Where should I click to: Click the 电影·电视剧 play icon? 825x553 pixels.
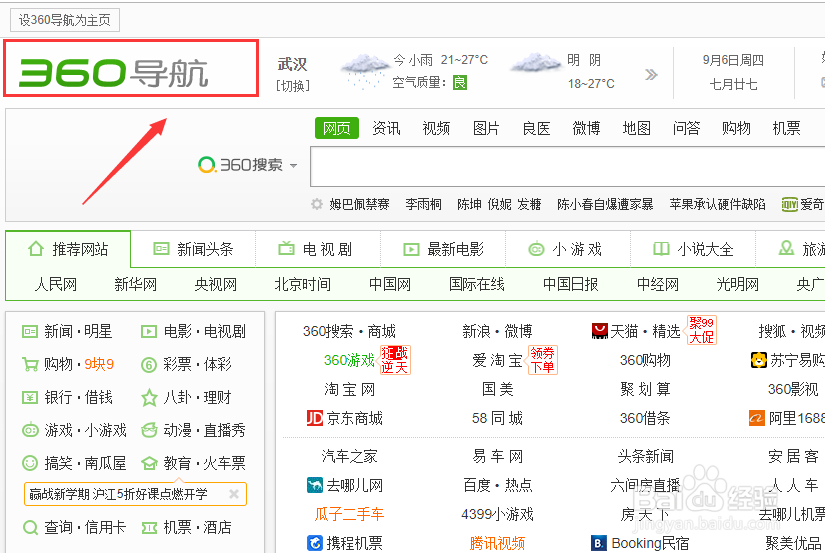[149, 331]
